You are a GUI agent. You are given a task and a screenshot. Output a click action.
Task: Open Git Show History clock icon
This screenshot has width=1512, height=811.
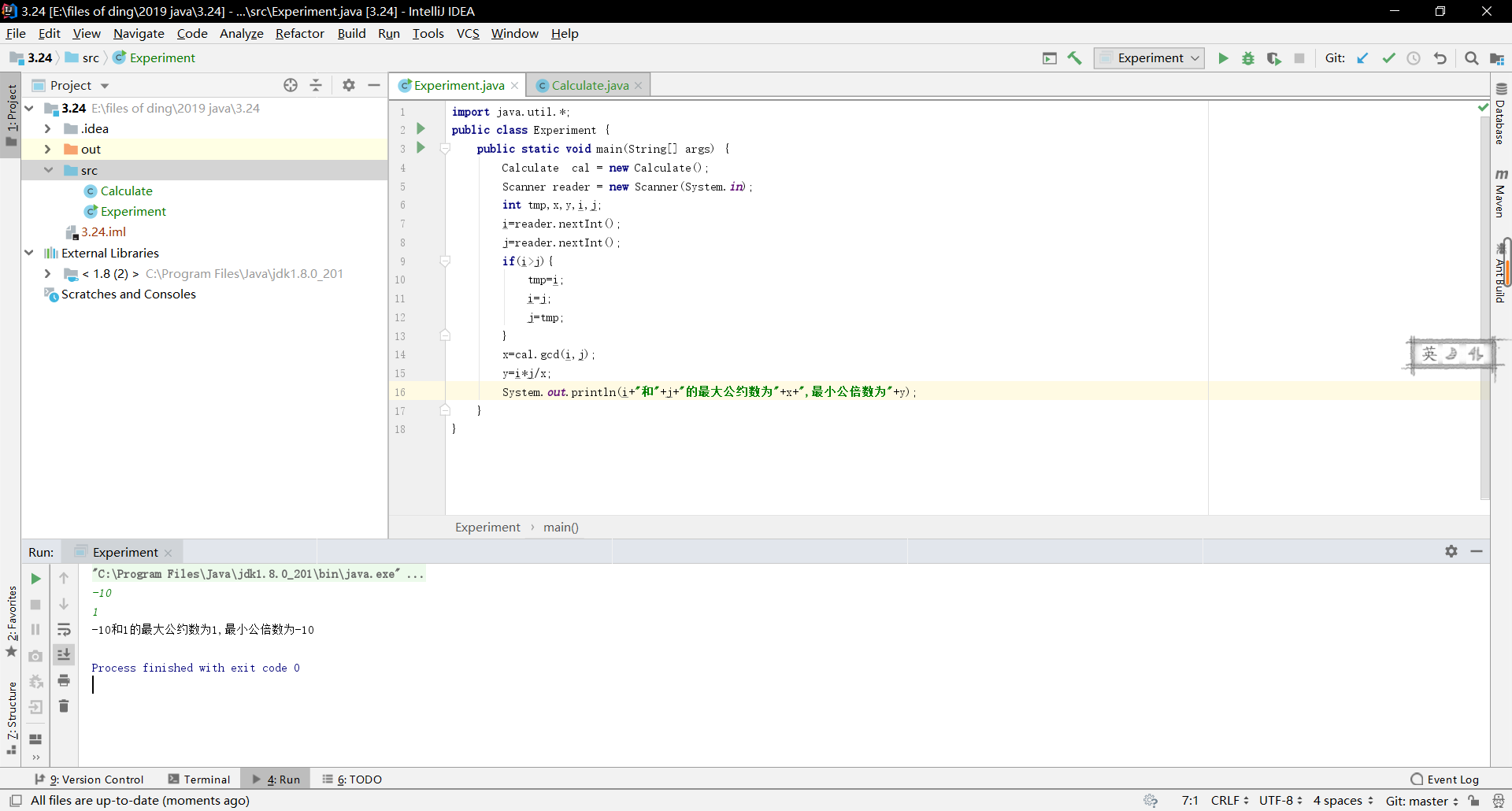pos(1414,58)
